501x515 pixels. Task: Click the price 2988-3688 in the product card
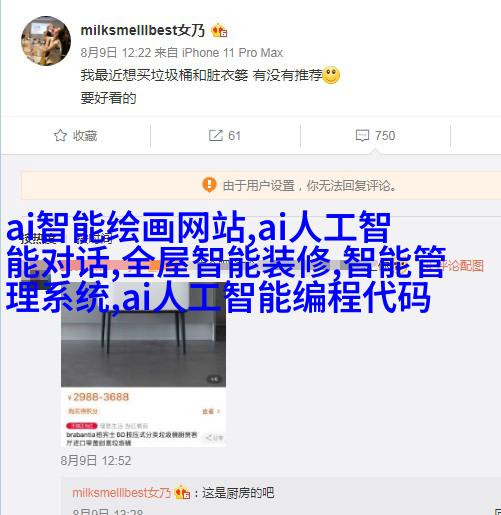(101, 397)
